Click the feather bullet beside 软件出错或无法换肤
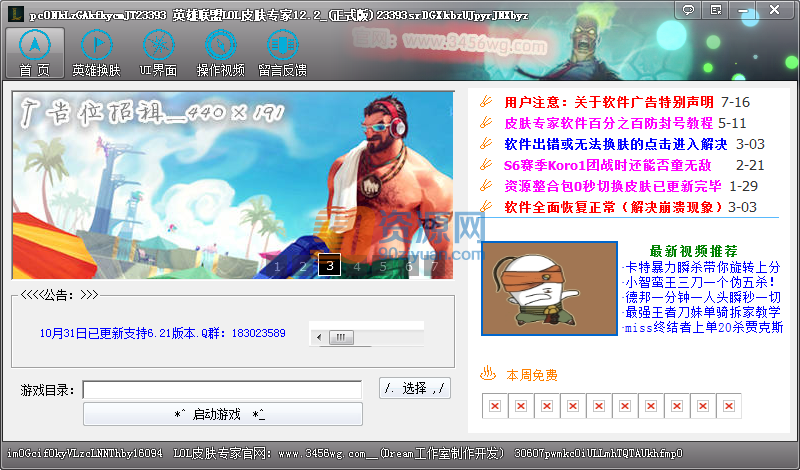Viewport: 800px width, 470px height. [x=486, y=143]
